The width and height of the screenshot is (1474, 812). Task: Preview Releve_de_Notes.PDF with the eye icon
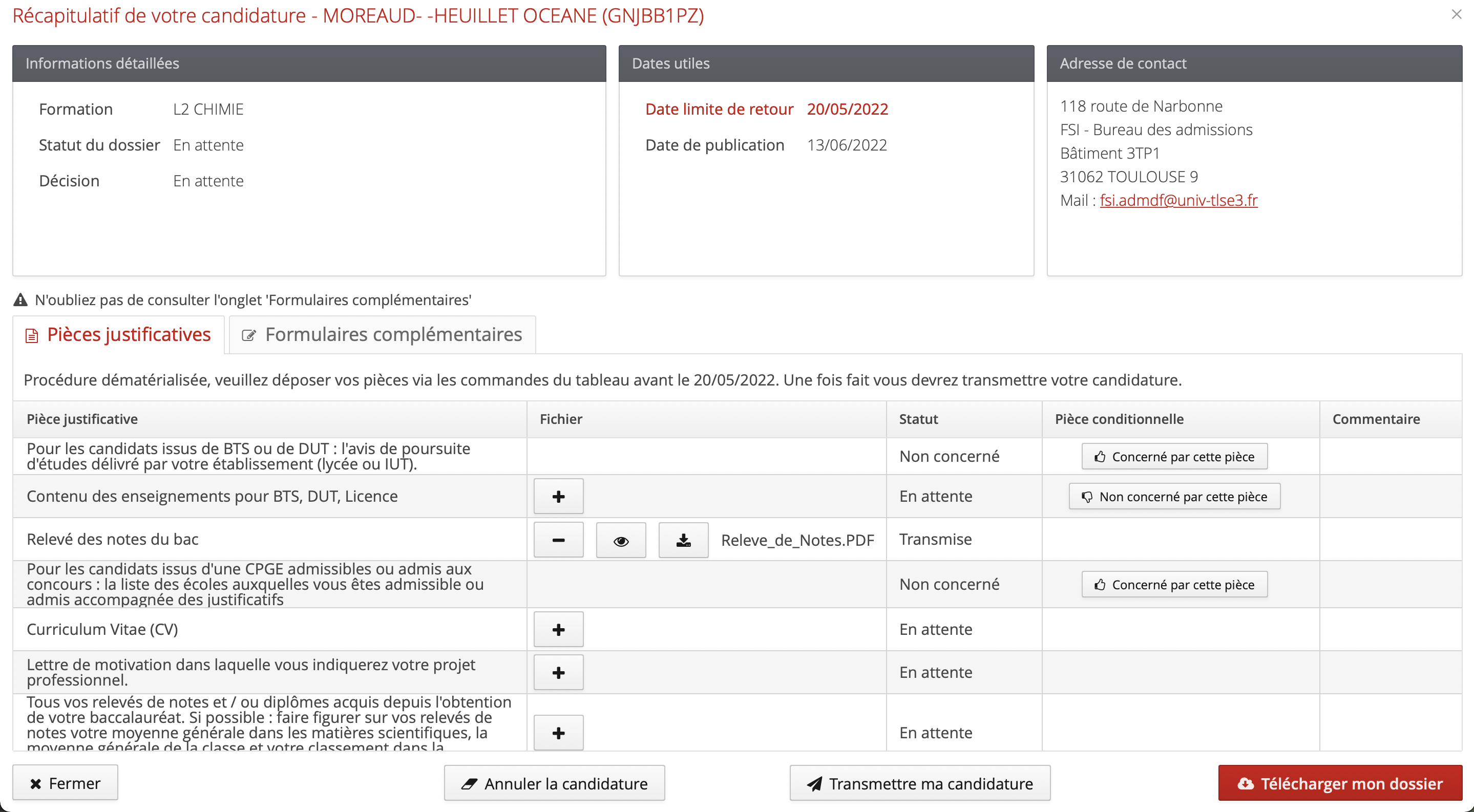click(620, 540)
